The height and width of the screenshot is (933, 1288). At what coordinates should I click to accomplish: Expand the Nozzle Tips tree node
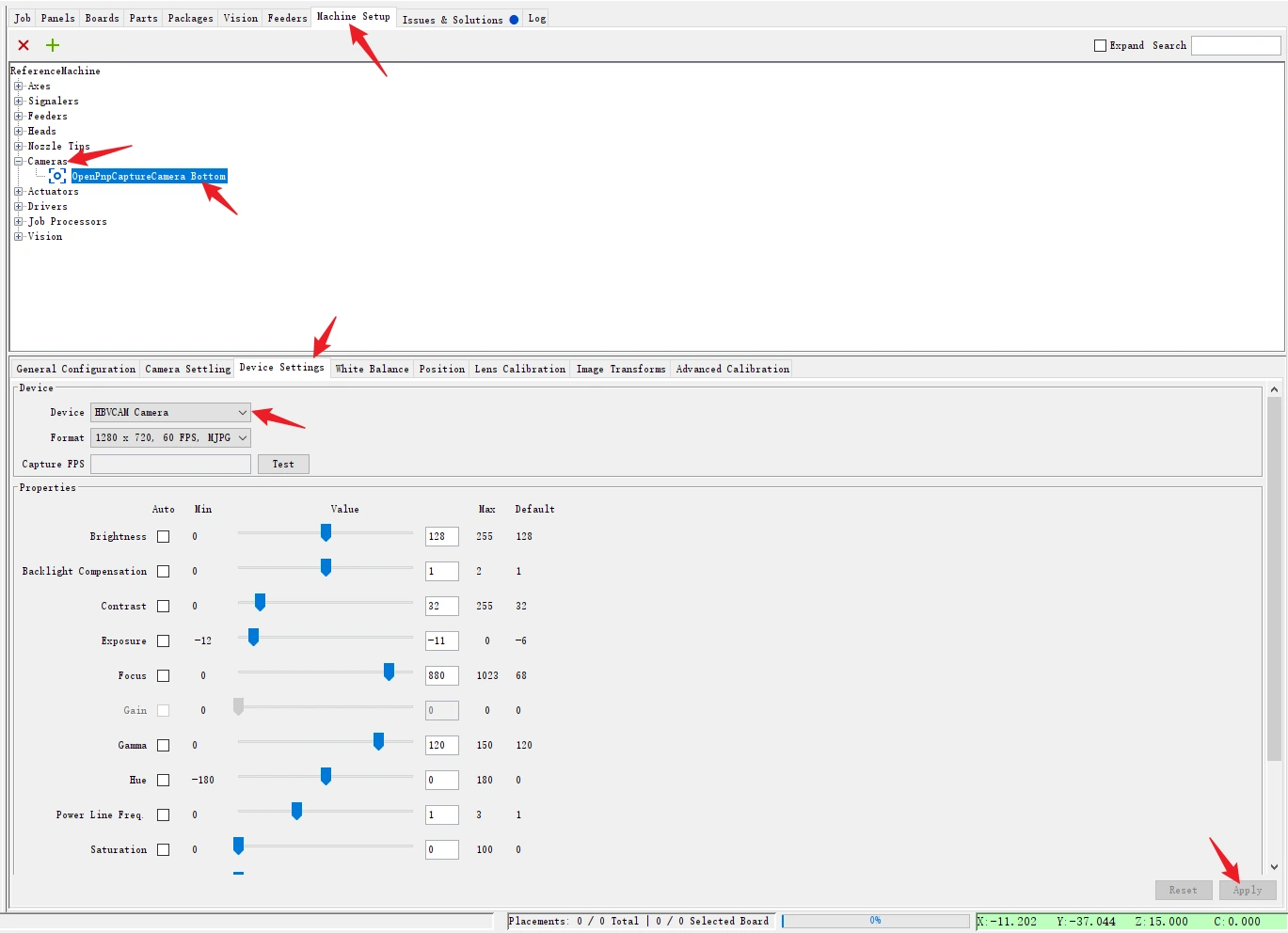(x=18, y=146)
